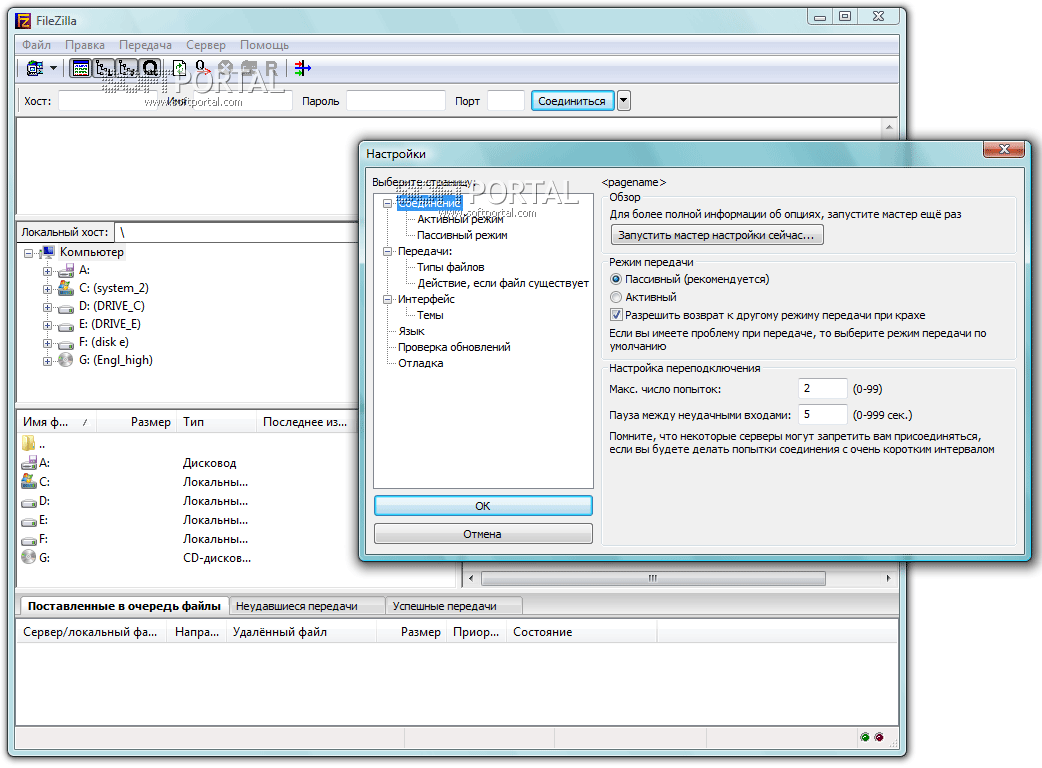Click the message log scroll up arrow
This screenshot has width=1042, height=768.
pyautogui.click(x=889, y=127)
